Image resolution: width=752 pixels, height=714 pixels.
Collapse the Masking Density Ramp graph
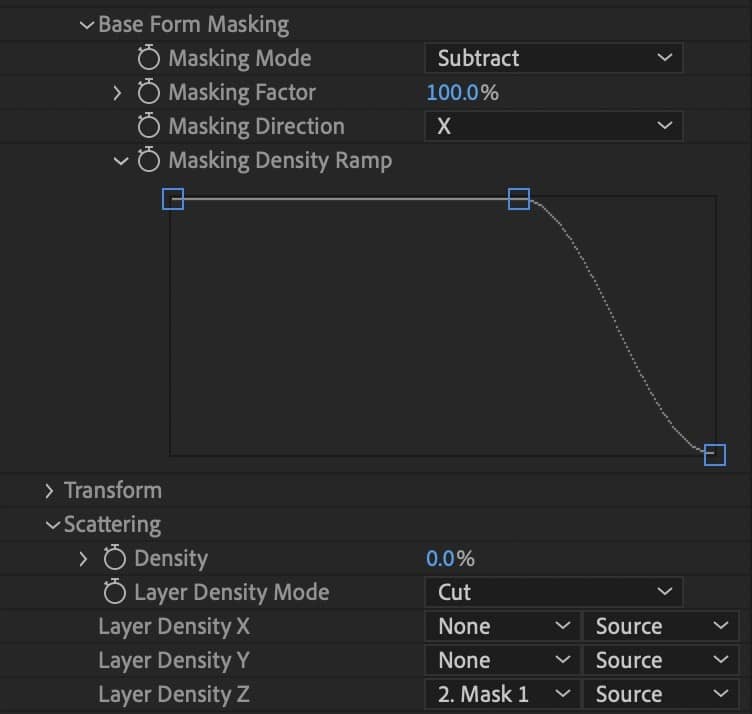121,161
